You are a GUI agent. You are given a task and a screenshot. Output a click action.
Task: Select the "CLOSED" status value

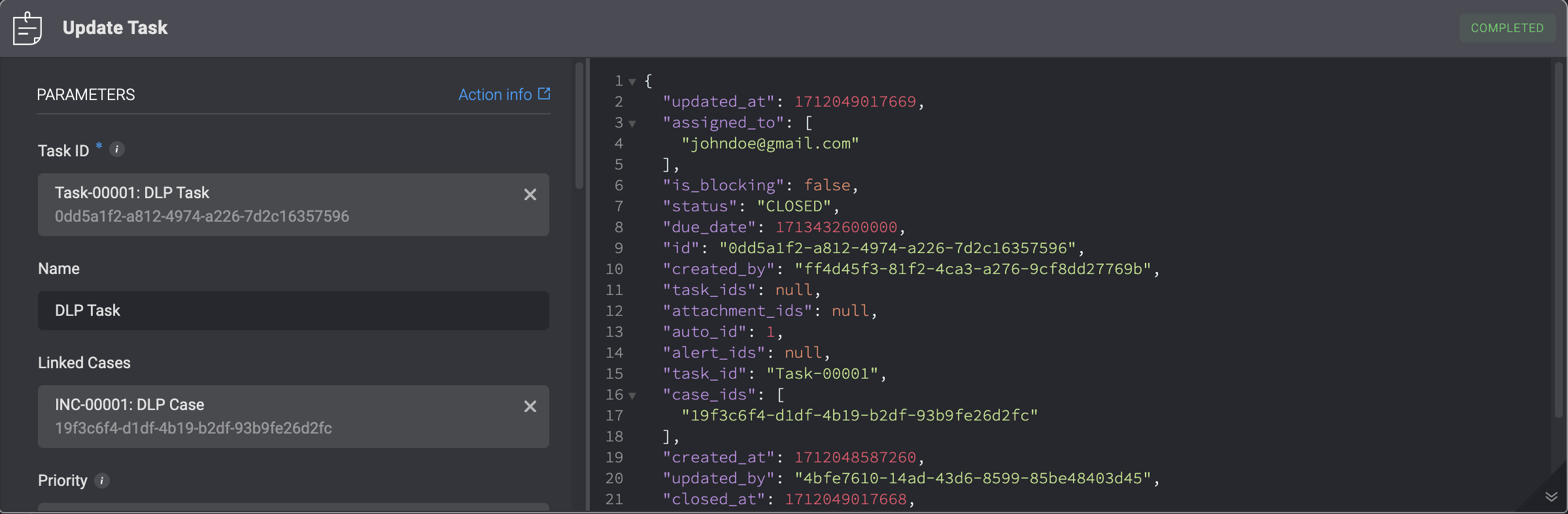coord(794,206)
